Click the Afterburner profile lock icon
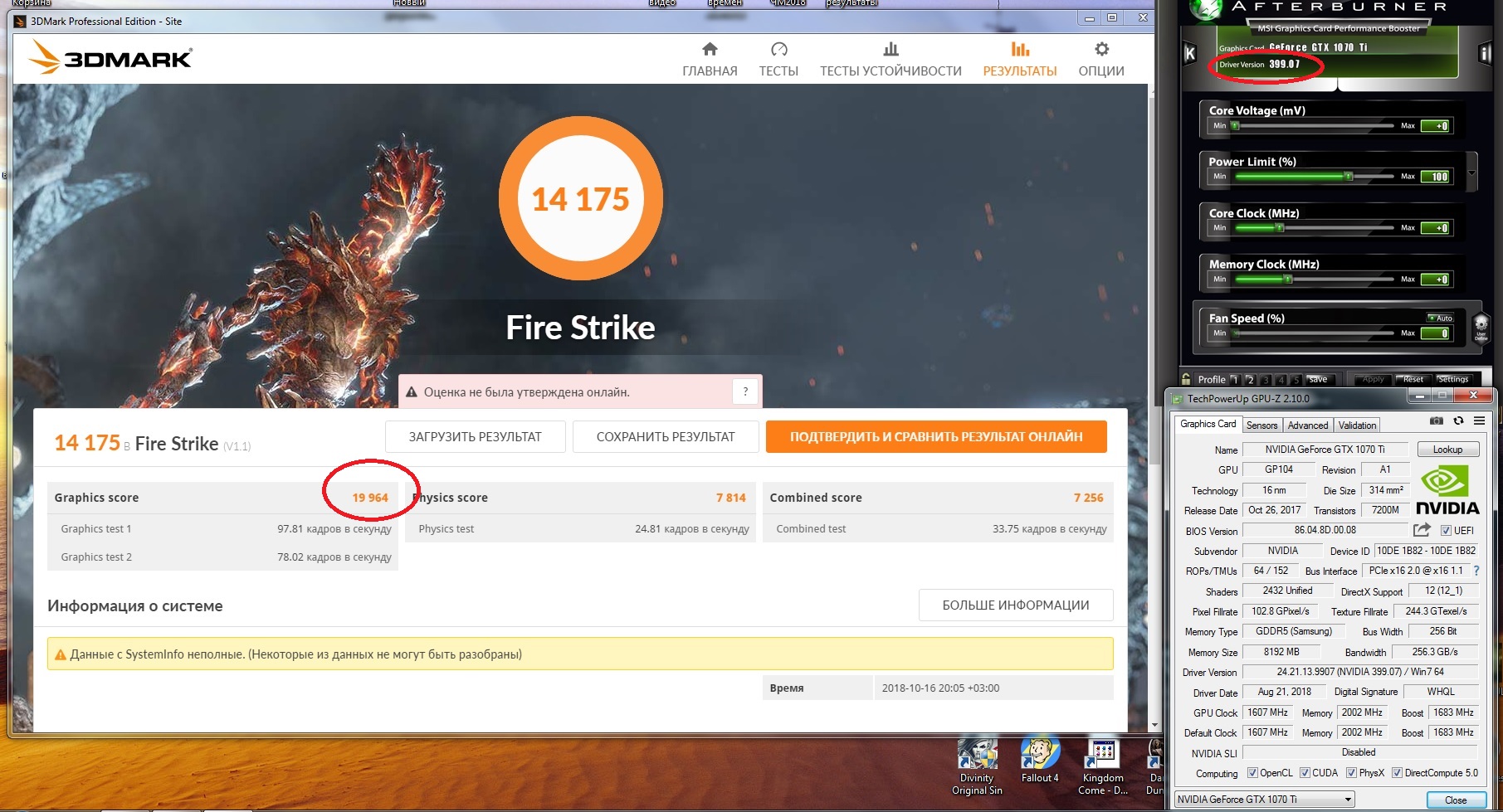 [1186, 379]
